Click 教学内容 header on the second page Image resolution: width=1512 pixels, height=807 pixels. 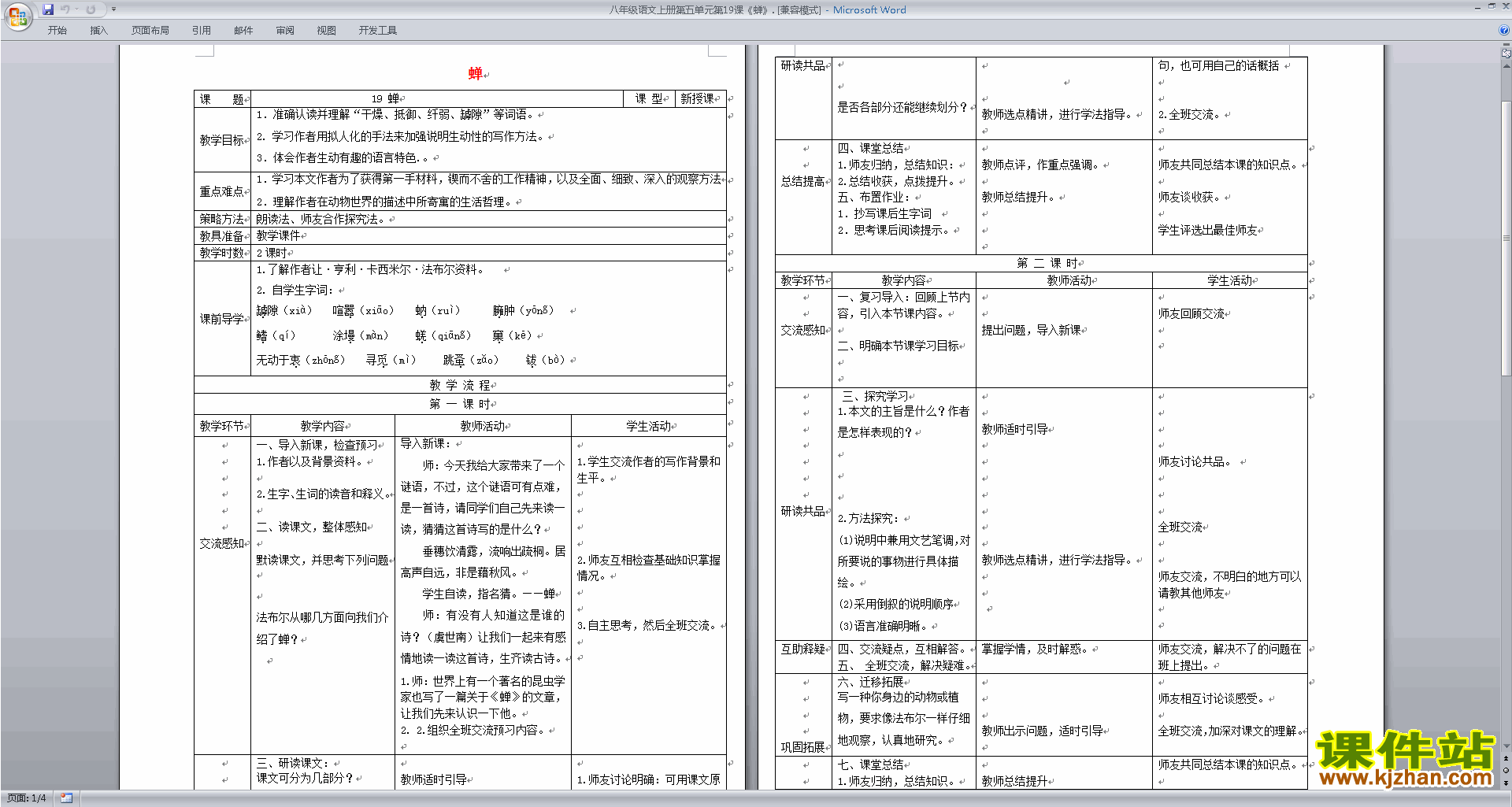[x=904, y=280]
